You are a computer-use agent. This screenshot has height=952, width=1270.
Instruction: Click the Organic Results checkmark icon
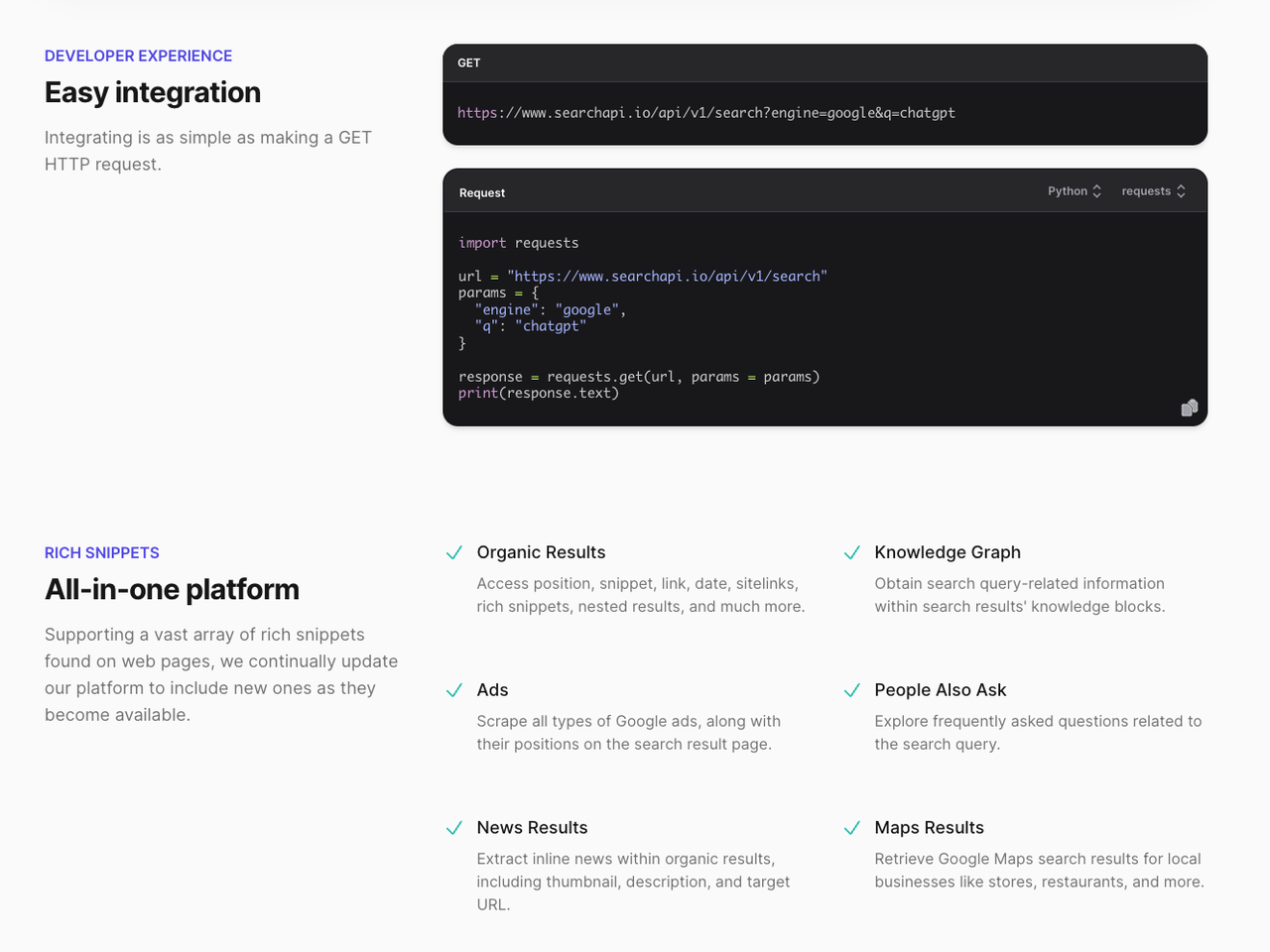[x=454, y=552]
